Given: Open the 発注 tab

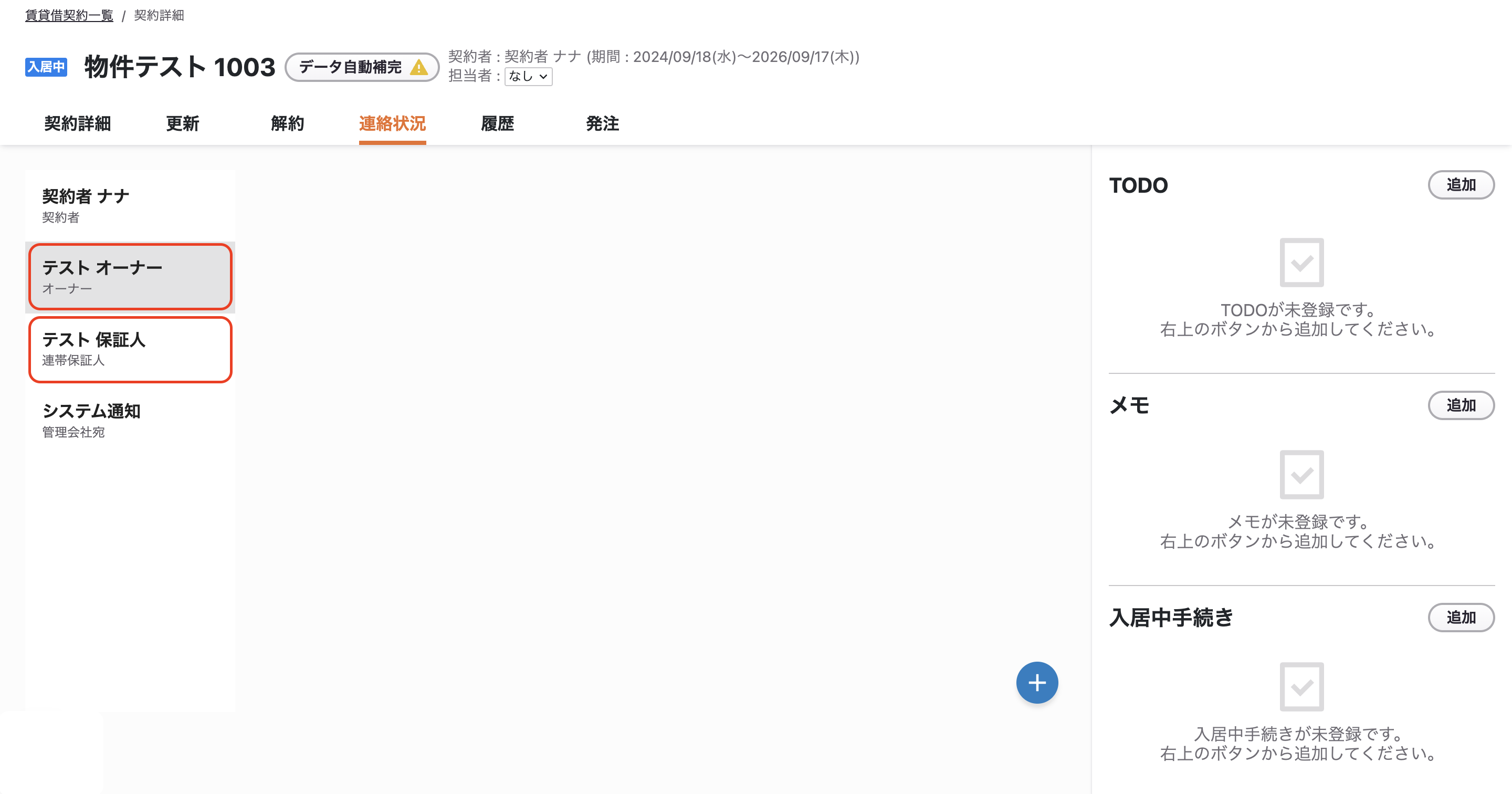Looking at the screenshot, I should pyautogui.click(x=603, y=123).
